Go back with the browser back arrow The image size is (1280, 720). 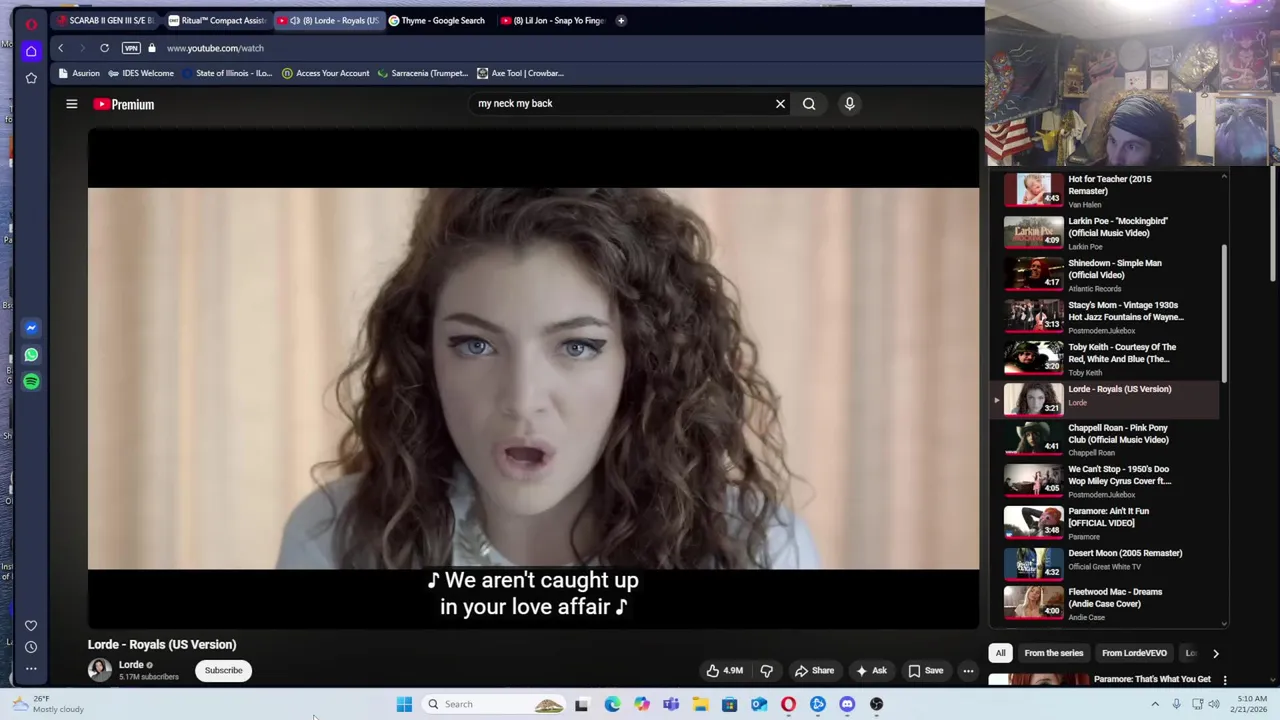60,48
